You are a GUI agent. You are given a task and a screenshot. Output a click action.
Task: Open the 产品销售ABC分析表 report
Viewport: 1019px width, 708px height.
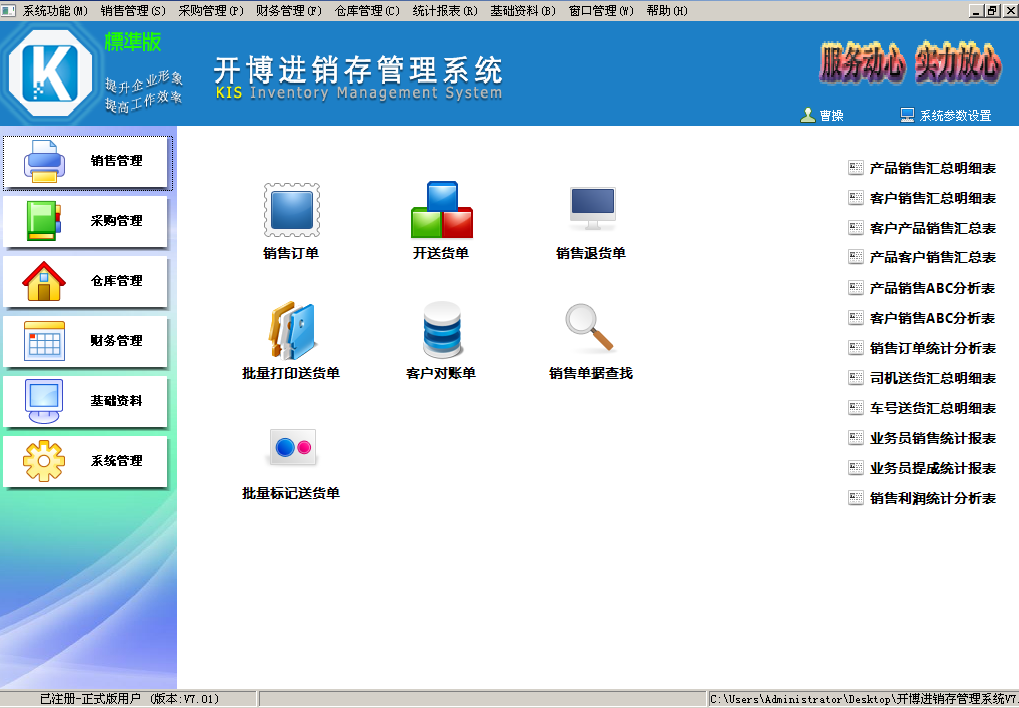(933, 288)
